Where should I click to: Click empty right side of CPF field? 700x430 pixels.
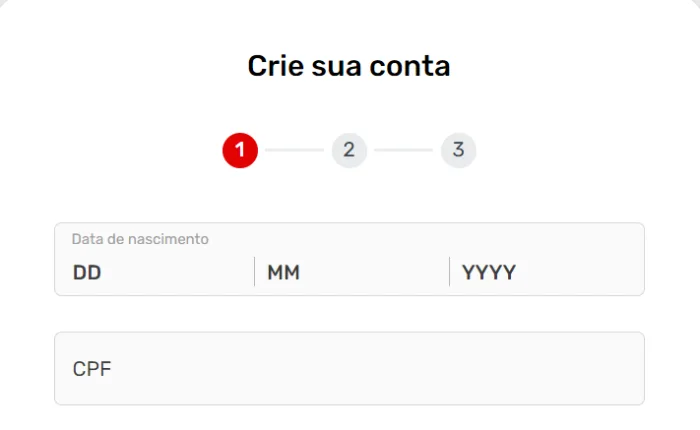560,368
